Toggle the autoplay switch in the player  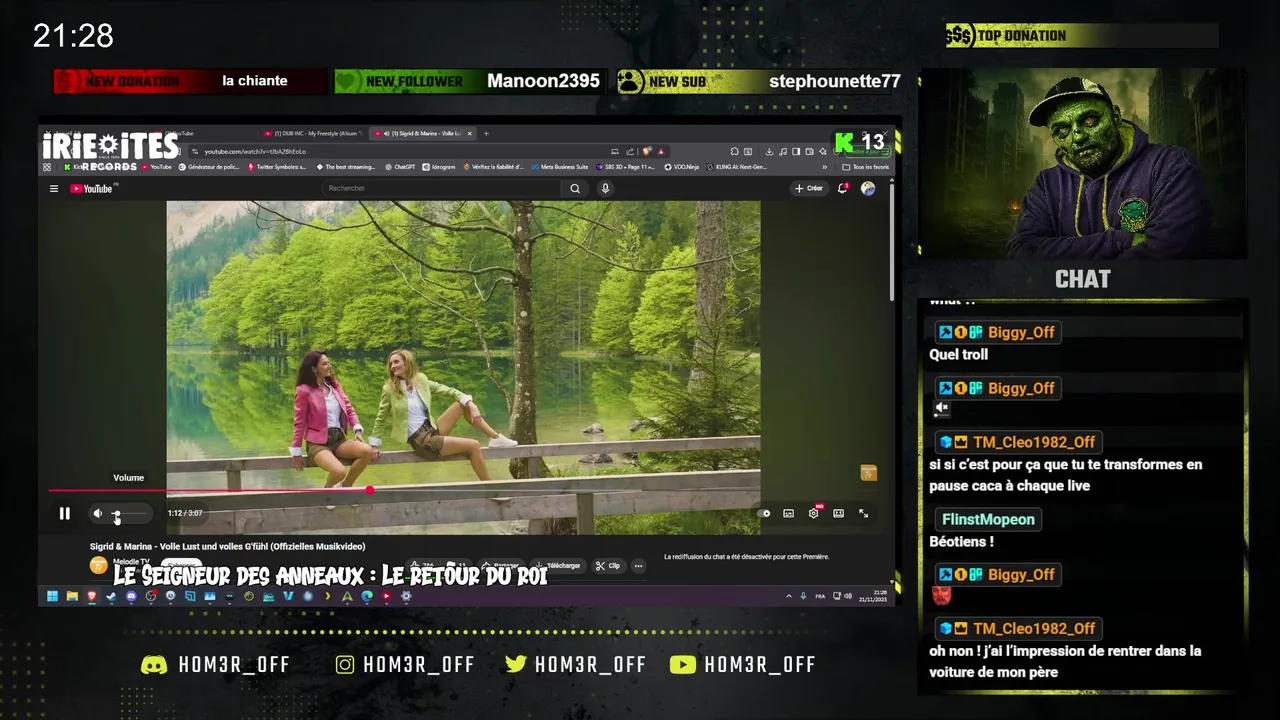(x=765, y=513)
